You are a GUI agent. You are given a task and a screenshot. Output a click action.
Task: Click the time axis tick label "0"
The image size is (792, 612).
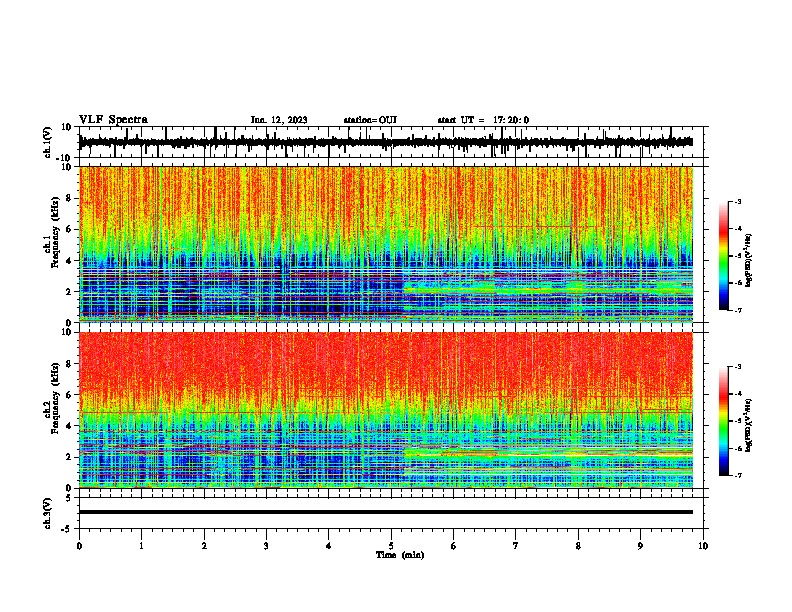coord(79,546)
